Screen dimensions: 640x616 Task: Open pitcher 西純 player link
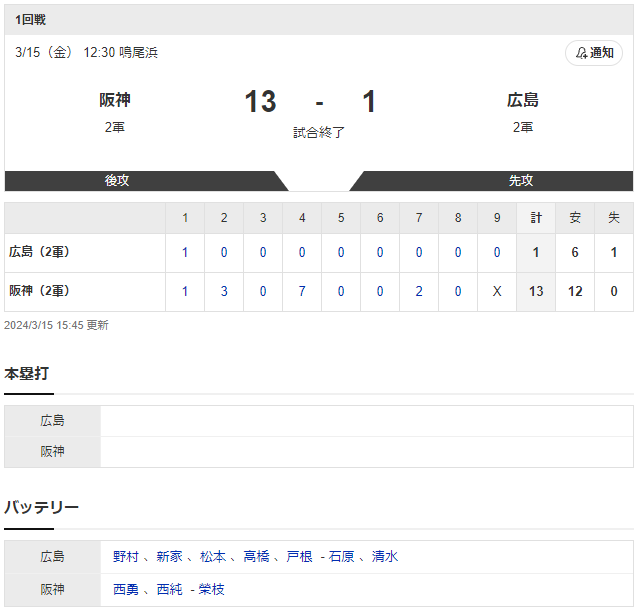coord(170,591)
